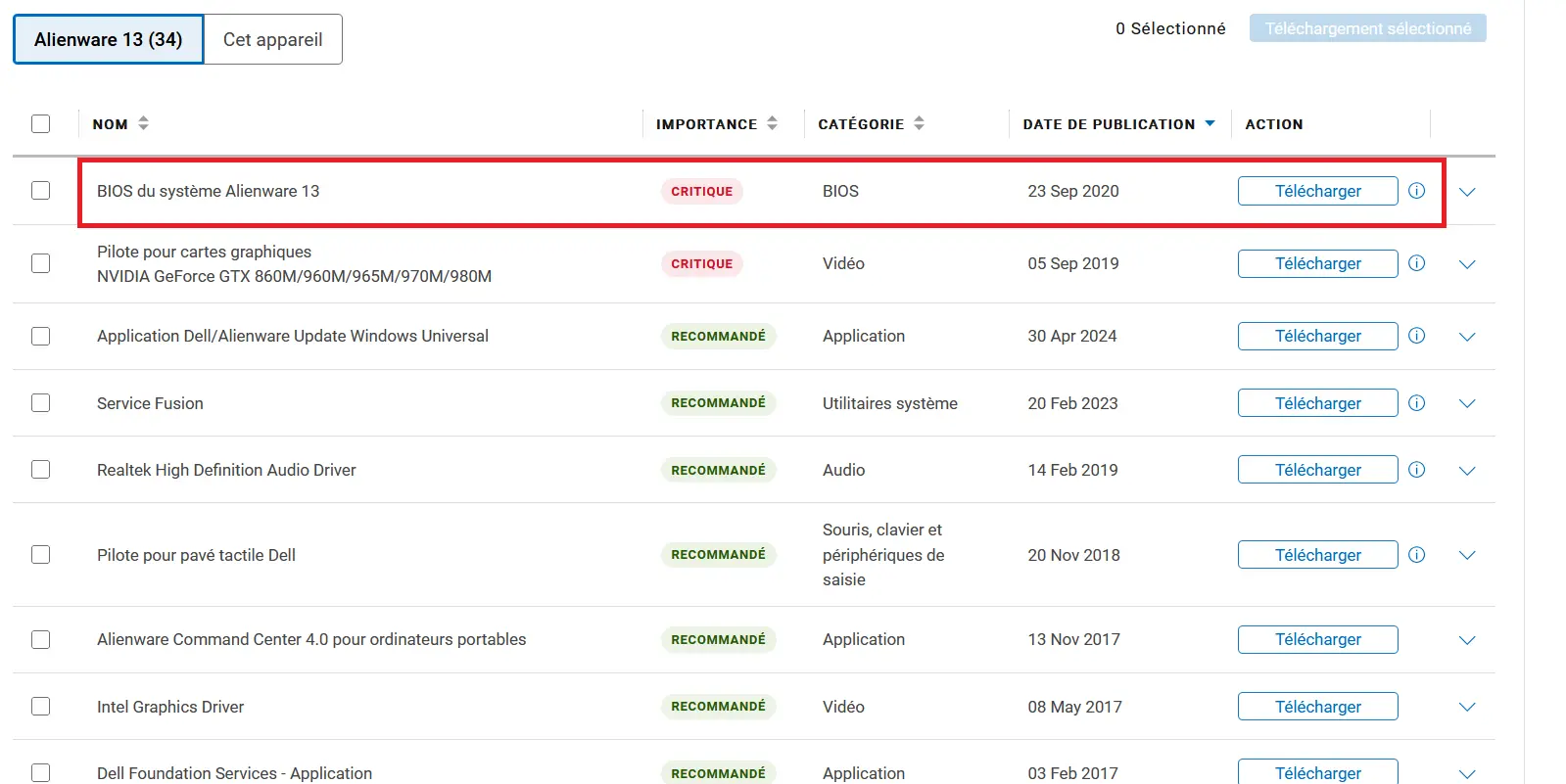The height and width of the screenshot is (784, 1566).
Task: Click date '23 Sep 2020'
Action: pos(1073,191)
